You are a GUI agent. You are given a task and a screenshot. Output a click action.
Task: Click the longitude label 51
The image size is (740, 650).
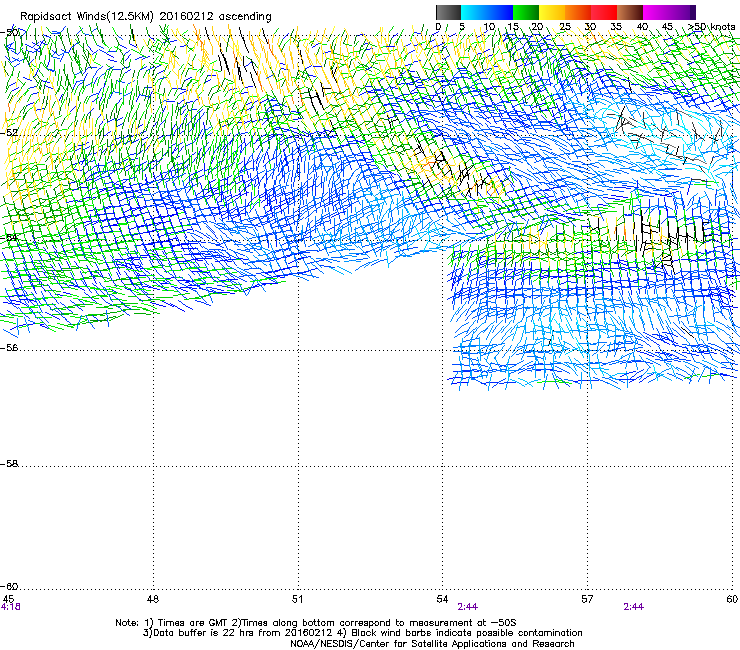click(x=297, y=599)
